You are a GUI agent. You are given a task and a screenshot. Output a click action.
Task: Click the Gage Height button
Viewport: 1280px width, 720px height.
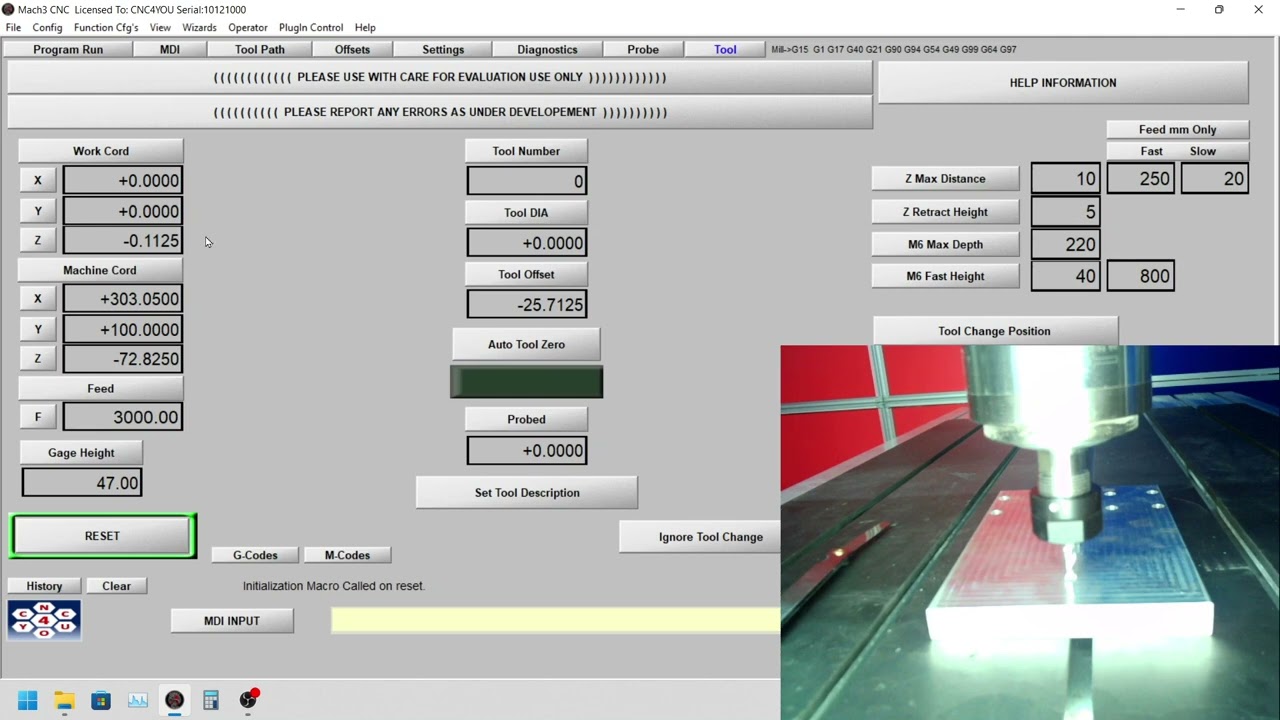(81, 453)
